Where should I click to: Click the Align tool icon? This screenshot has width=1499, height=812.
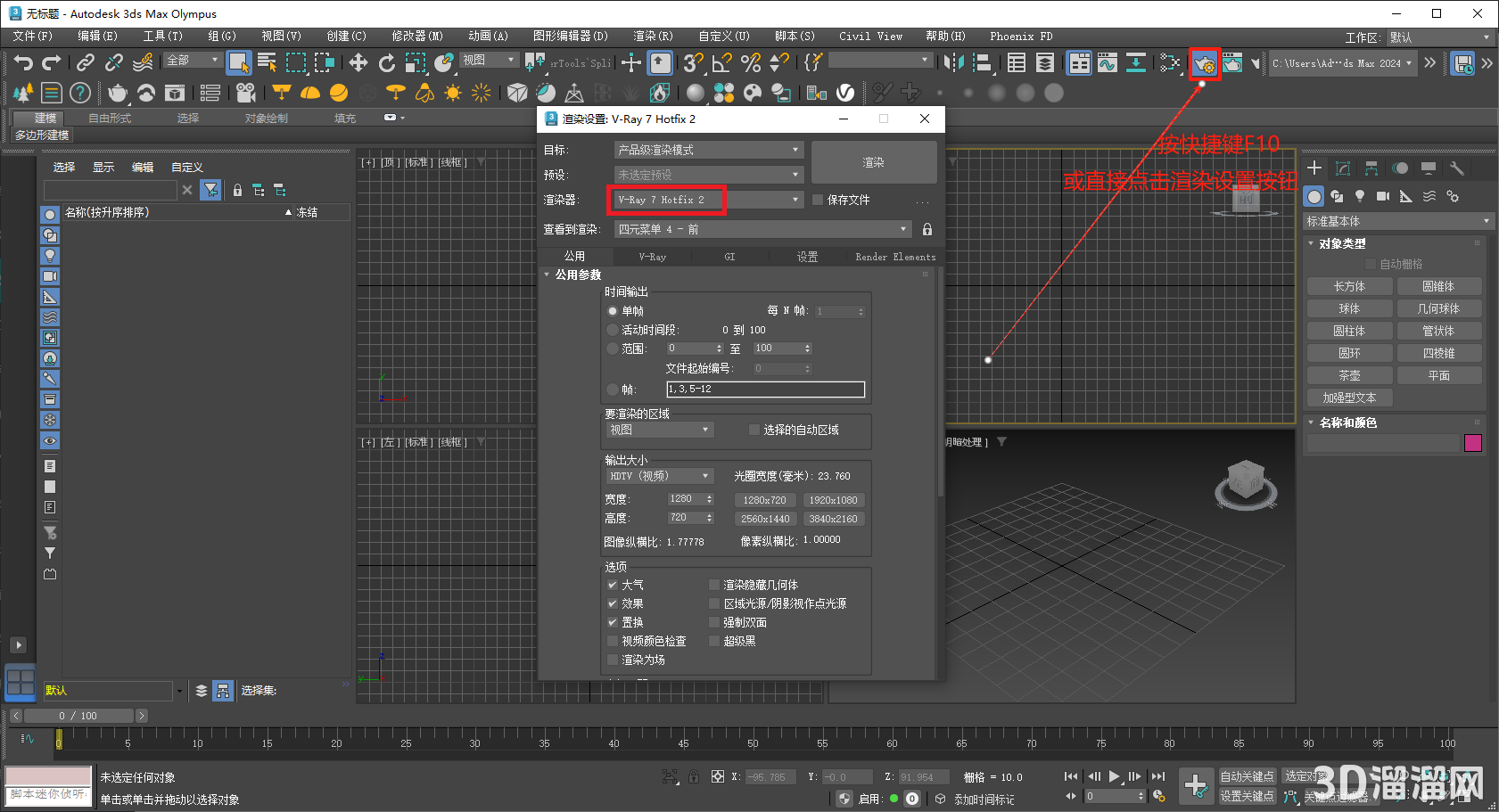coord(983,63)
